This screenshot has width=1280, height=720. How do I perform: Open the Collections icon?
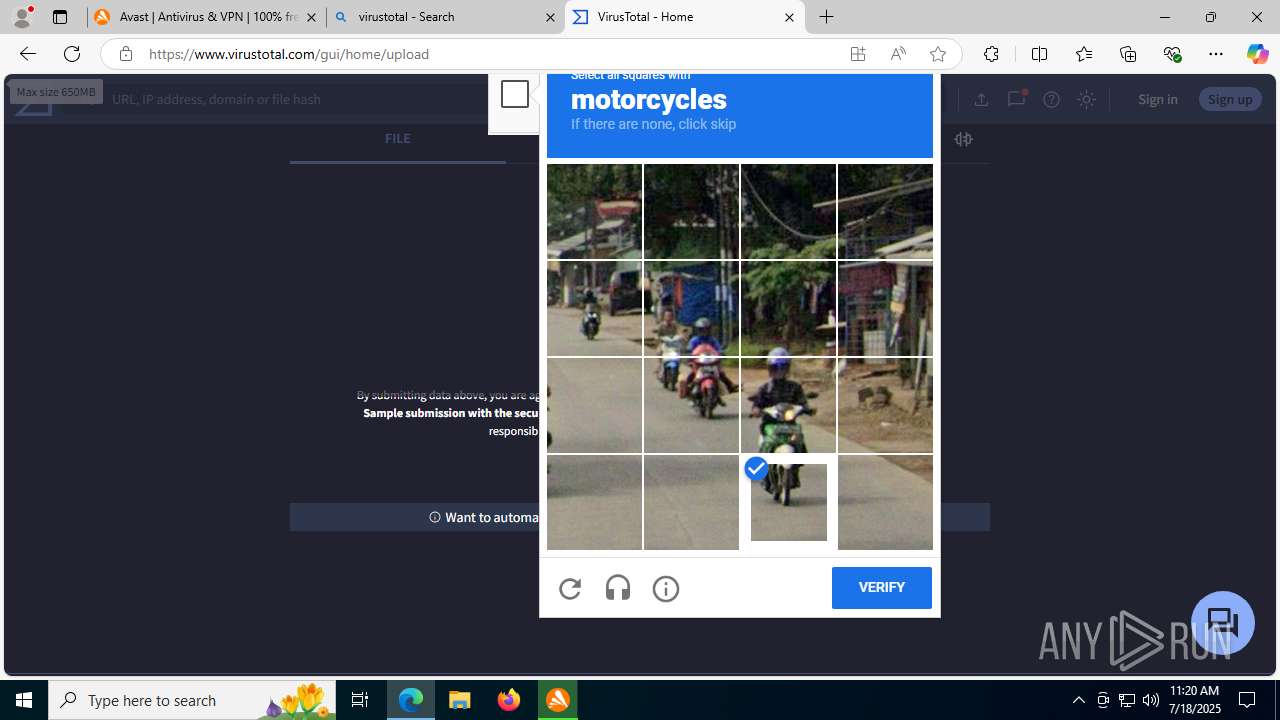click(1128, 54)
